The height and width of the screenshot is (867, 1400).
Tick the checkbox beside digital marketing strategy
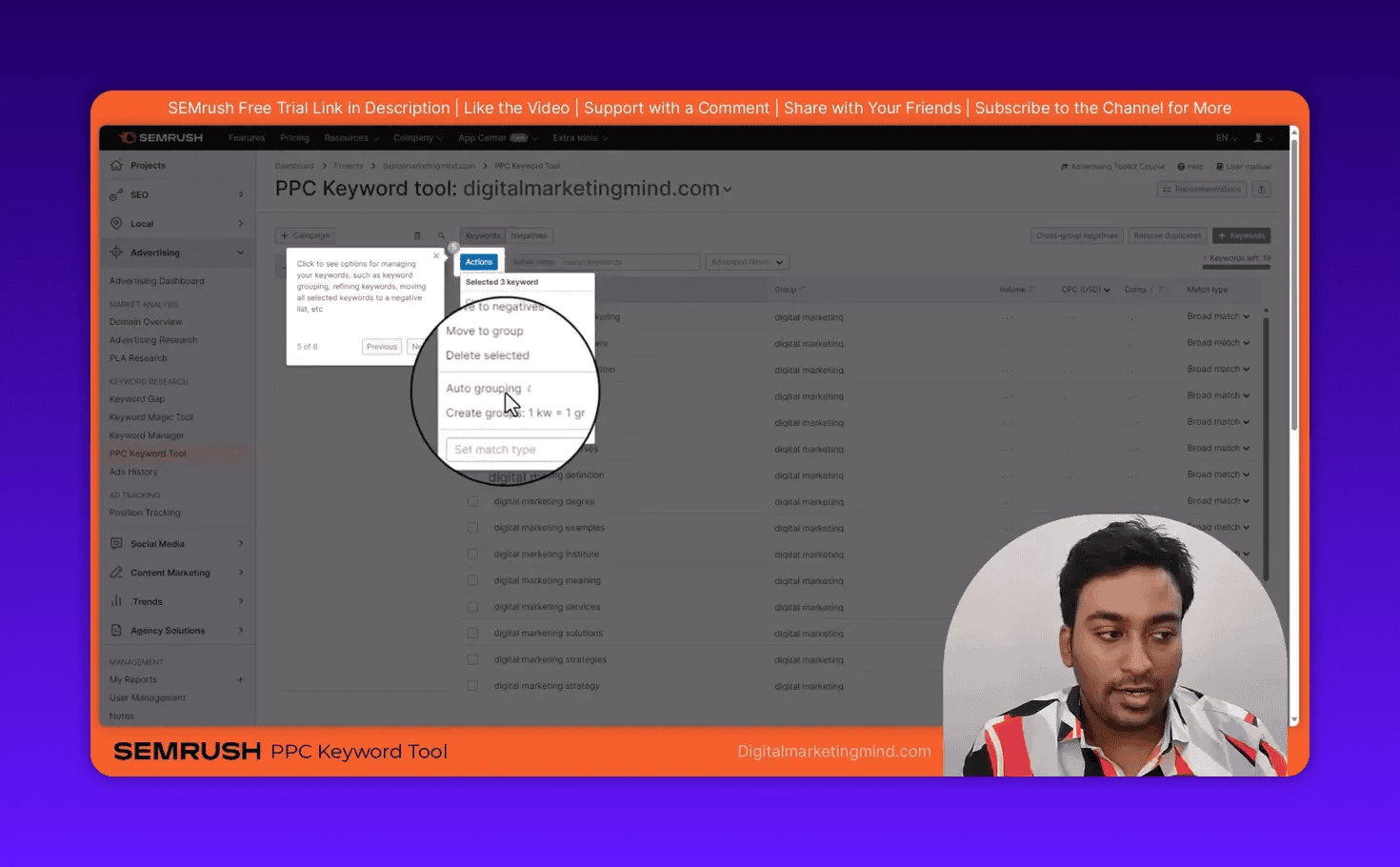coord(472,685)
